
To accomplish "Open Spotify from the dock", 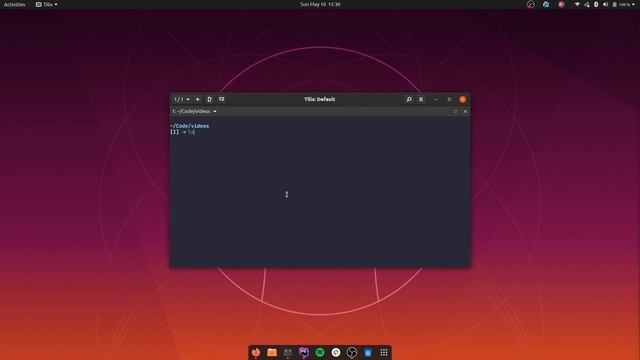I will pos(320,352).
